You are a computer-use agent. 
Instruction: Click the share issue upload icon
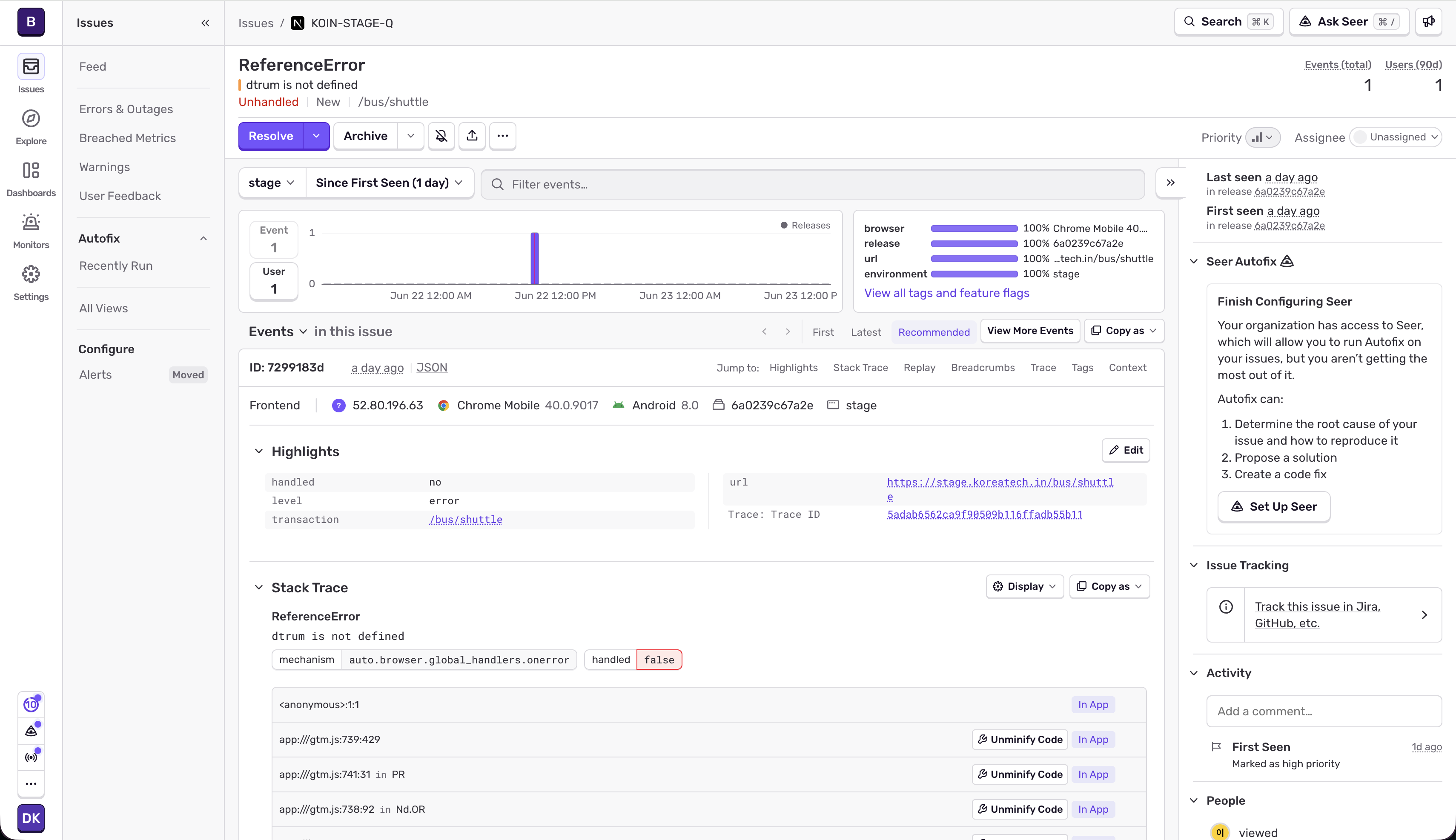tap(472, 136)
